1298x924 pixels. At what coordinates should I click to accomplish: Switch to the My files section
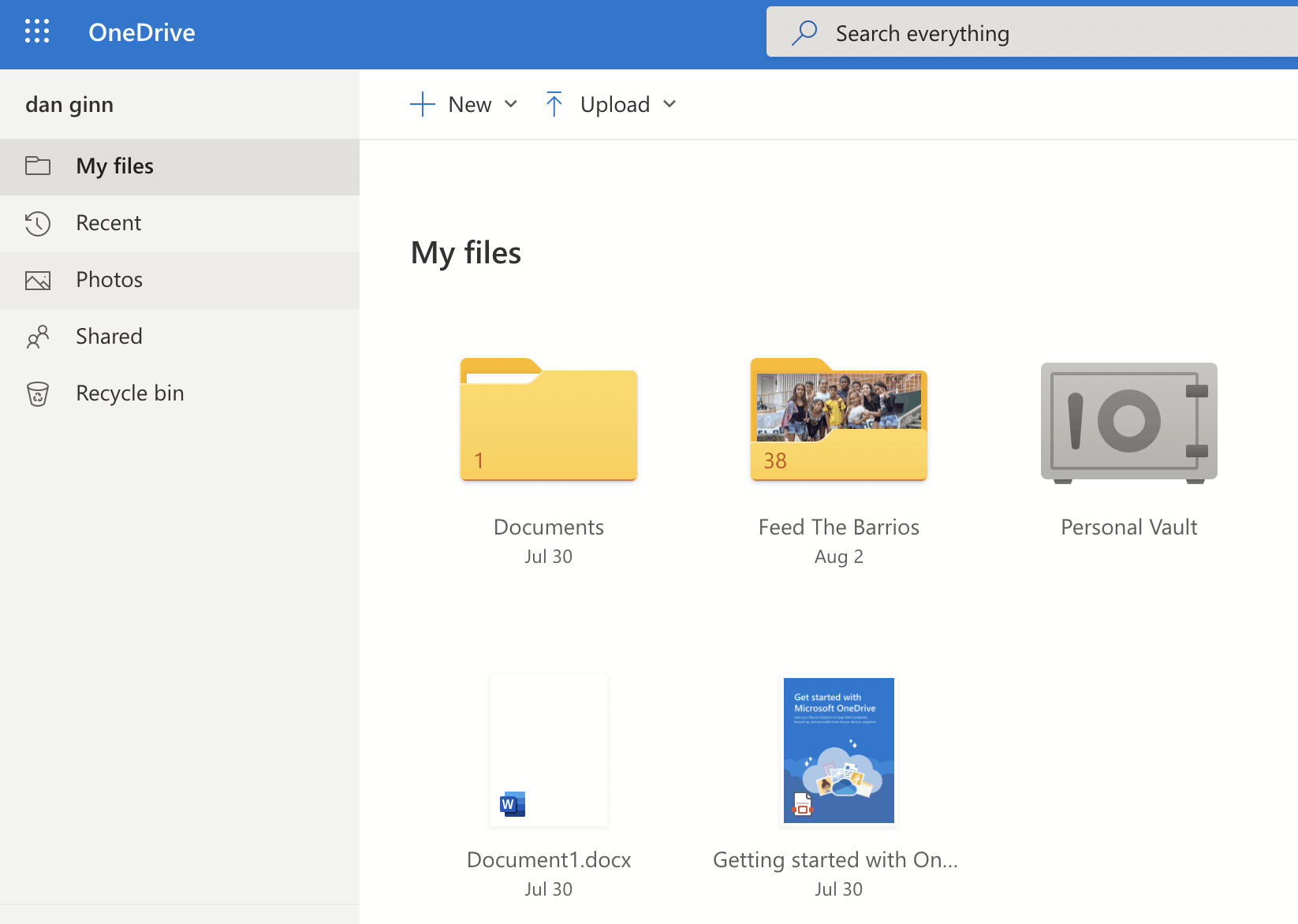pyautogui.click(x=114, y=166)
